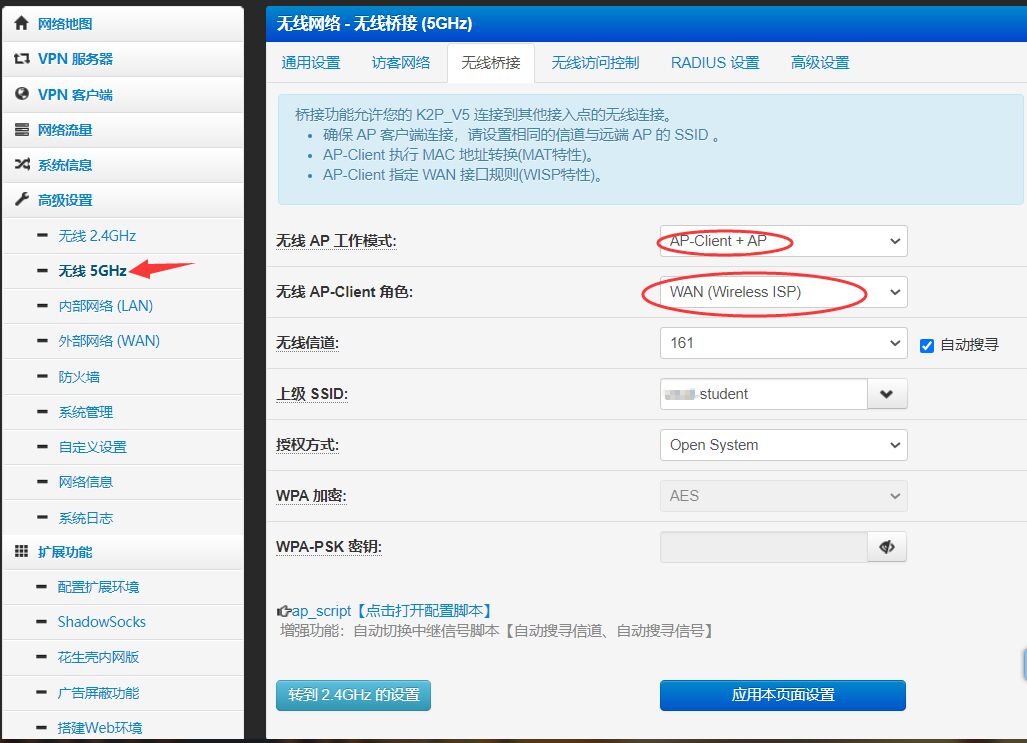The width and height of the screenshot is (1027, 743).
Task: Click the shuffle icon beside 系统信息
Action: tap(21, 165)
